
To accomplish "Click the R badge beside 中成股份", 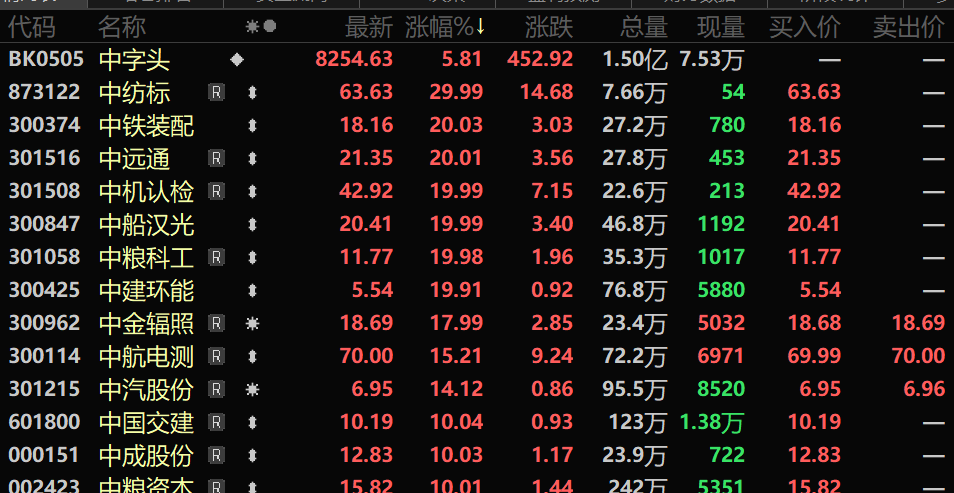I will (216, 454).
